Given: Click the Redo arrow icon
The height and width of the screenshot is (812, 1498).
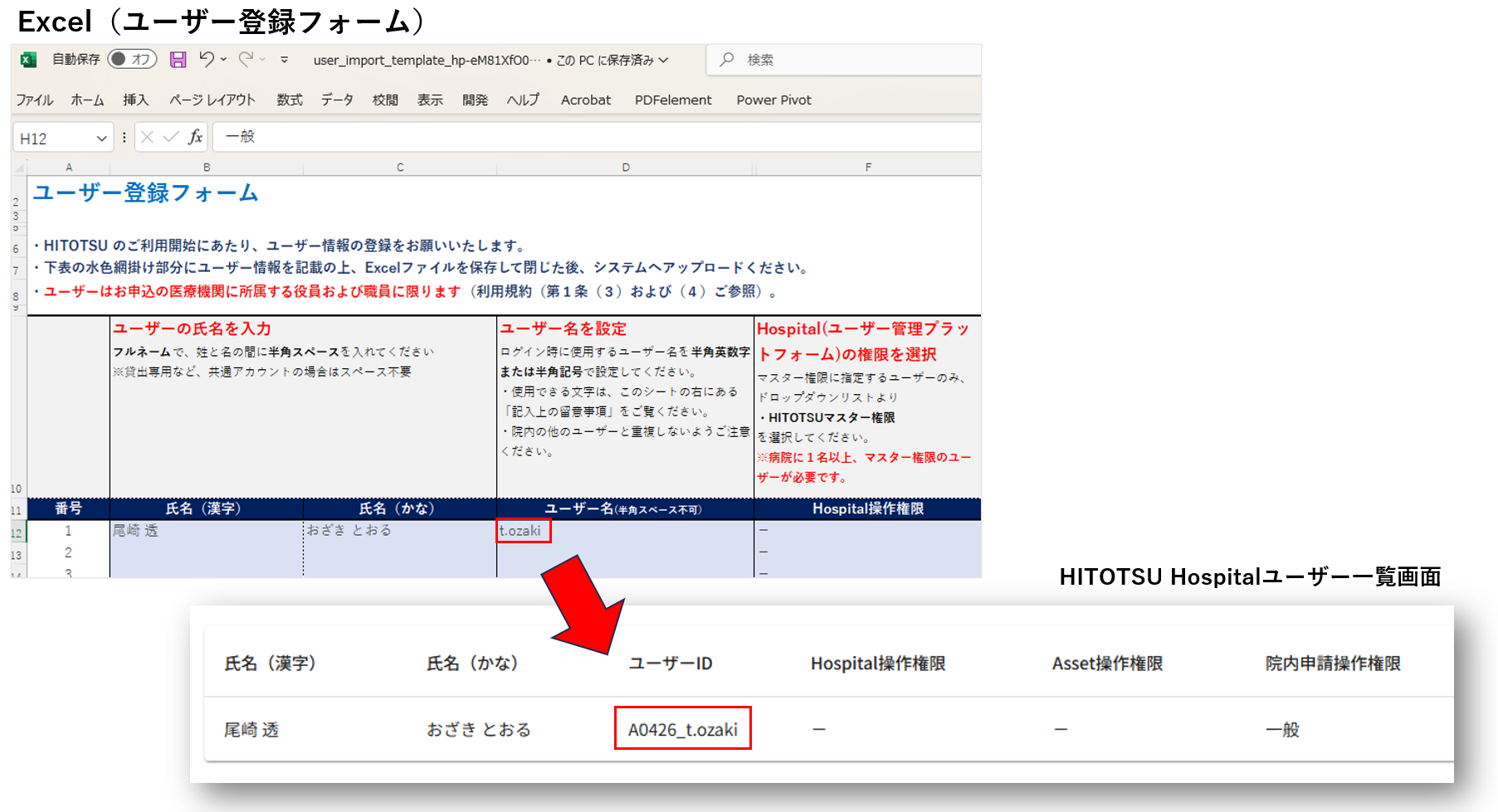Looking at the screenshot, I should coord(246,59).
